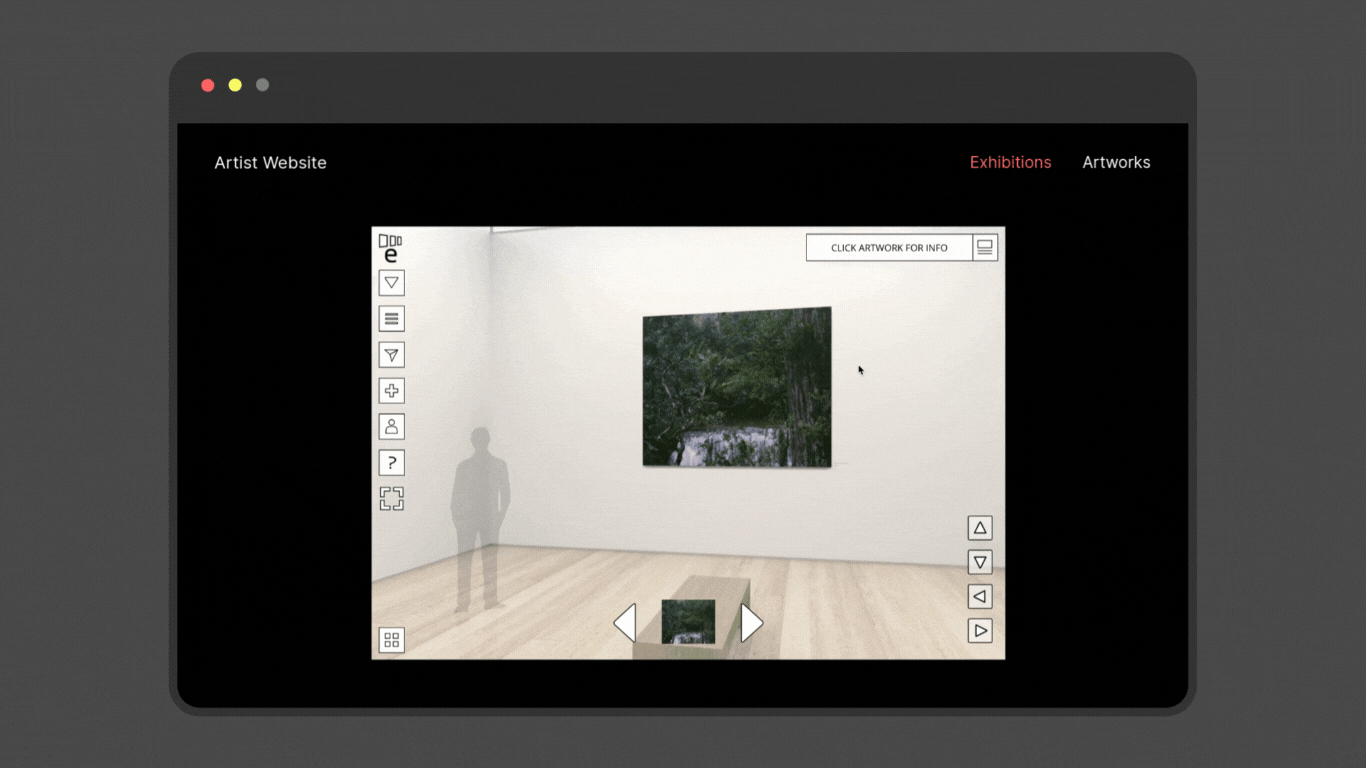Select the small artwork thumbnail at bottom
This screenshot has width=1366, height=768.
pos(688,622)
